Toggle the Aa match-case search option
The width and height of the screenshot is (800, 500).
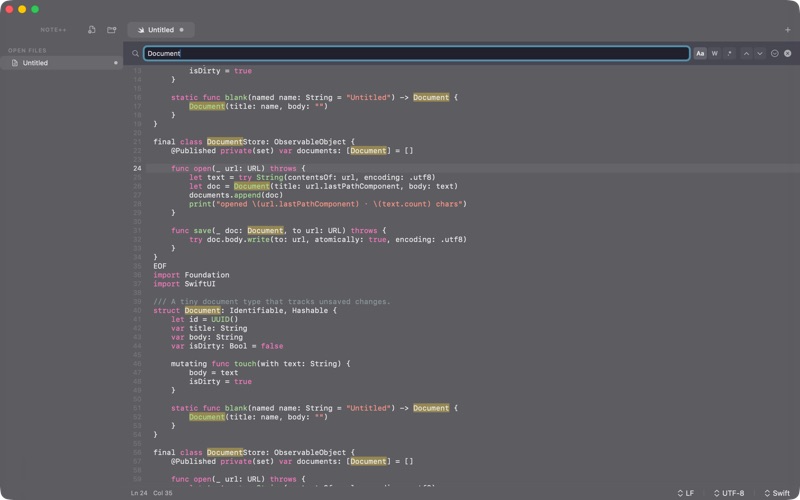[x=700, y=54]
